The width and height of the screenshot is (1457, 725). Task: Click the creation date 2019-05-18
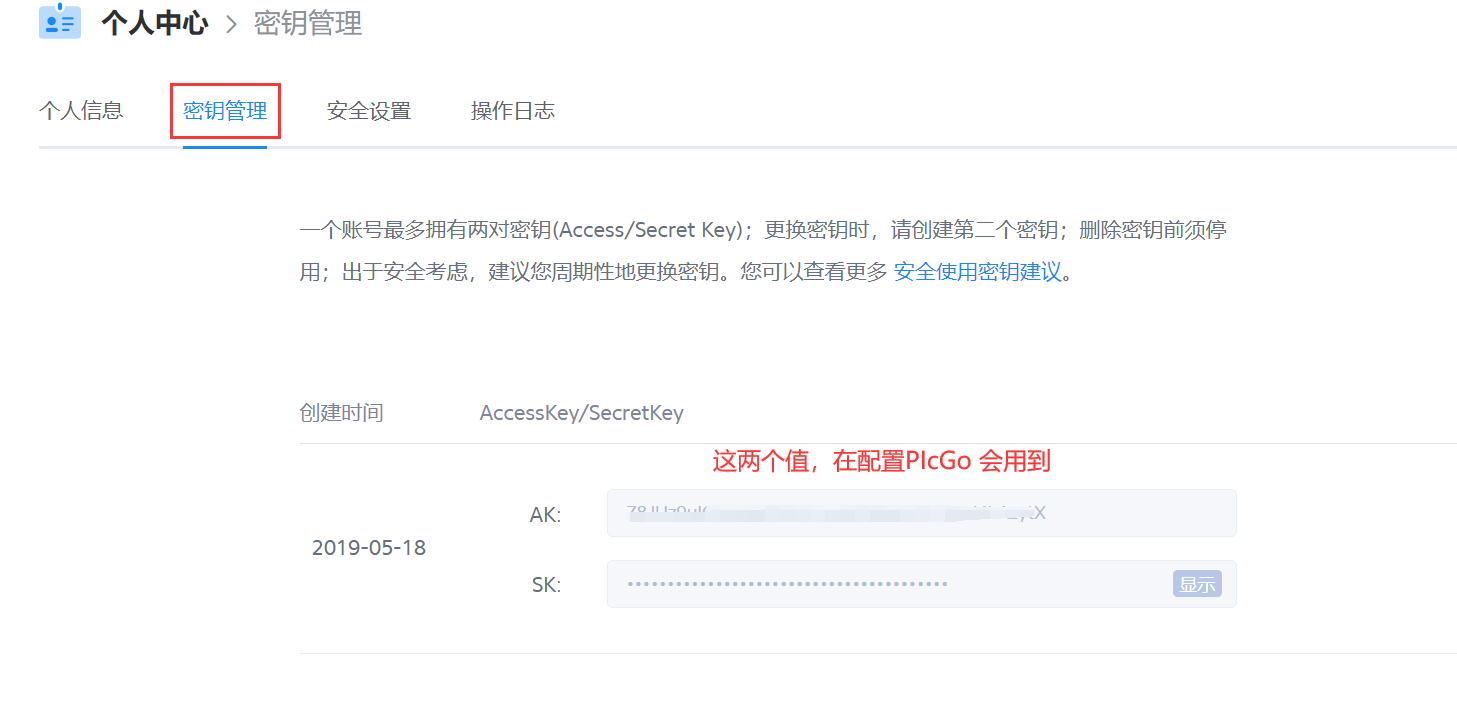pos(369,548)
